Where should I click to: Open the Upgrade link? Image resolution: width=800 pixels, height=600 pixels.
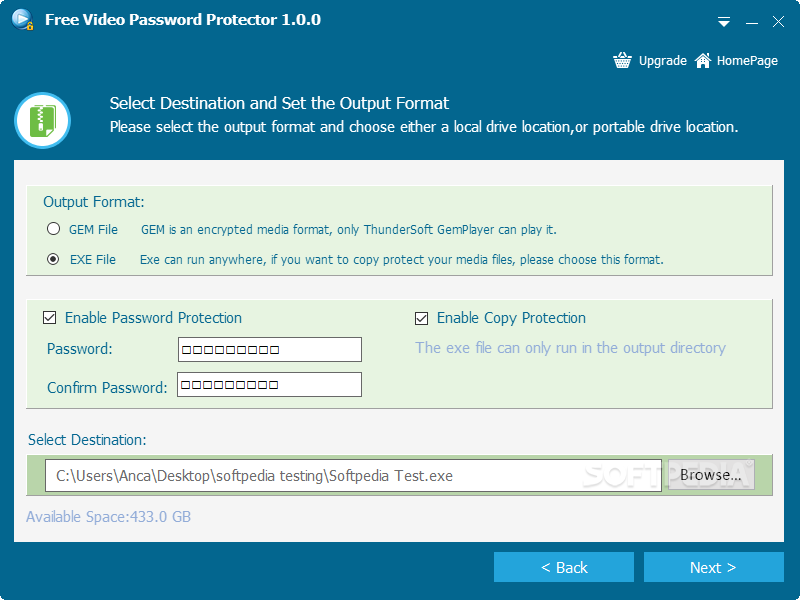[662, 61]
